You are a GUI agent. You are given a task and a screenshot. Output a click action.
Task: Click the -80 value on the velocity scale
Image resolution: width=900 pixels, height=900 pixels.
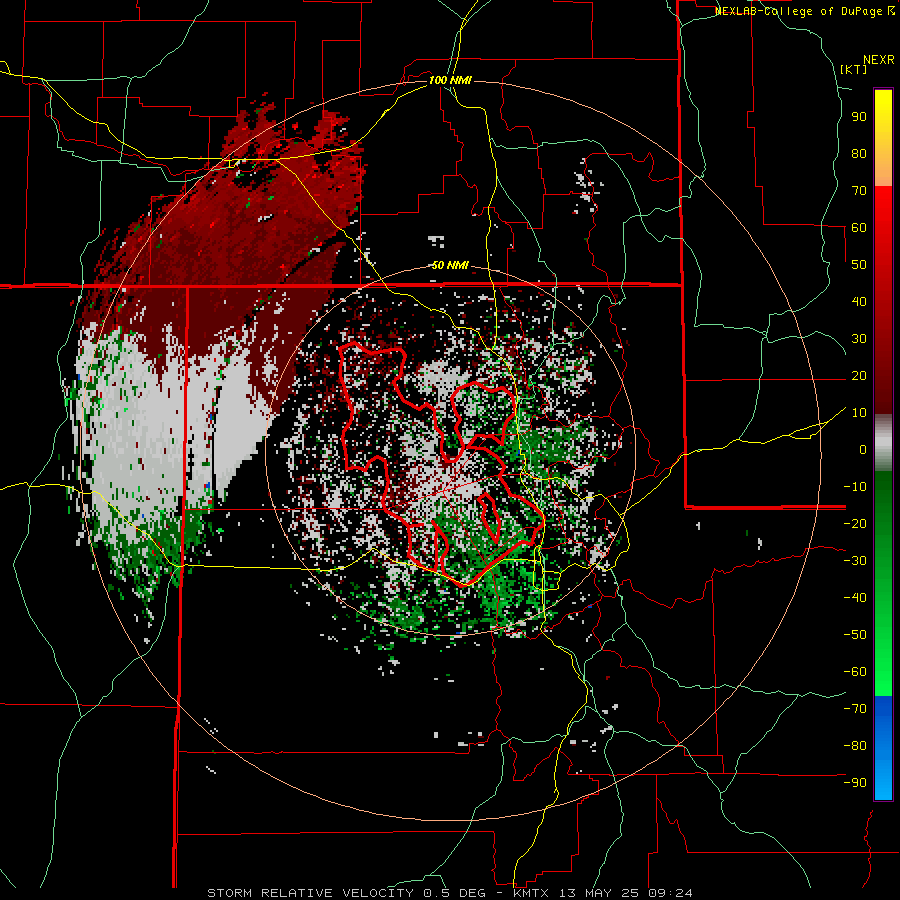click(855, 746)
